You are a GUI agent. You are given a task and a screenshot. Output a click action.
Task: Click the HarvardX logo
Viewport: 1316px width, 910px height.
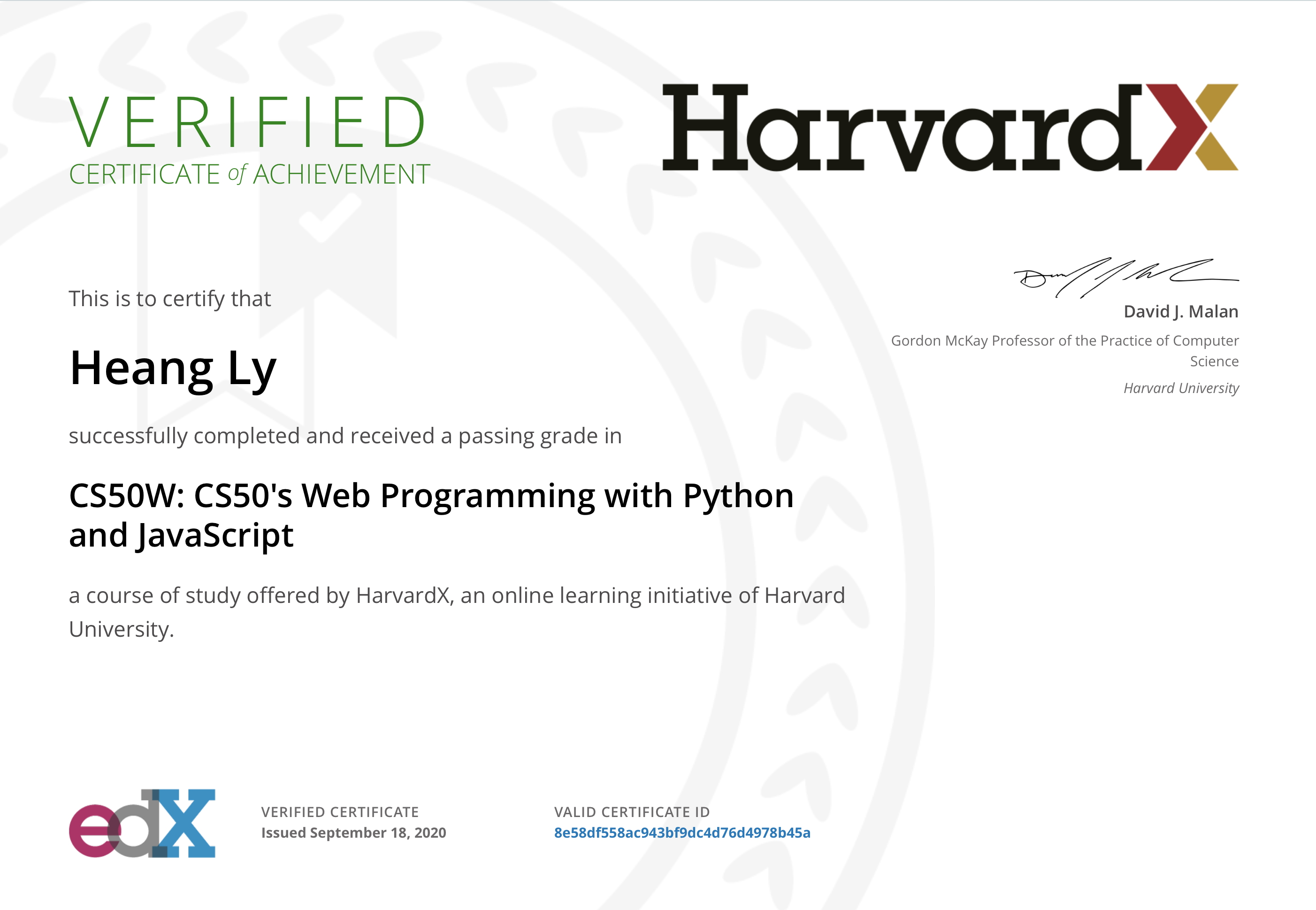pyautogui.click(x=950, y=128)
